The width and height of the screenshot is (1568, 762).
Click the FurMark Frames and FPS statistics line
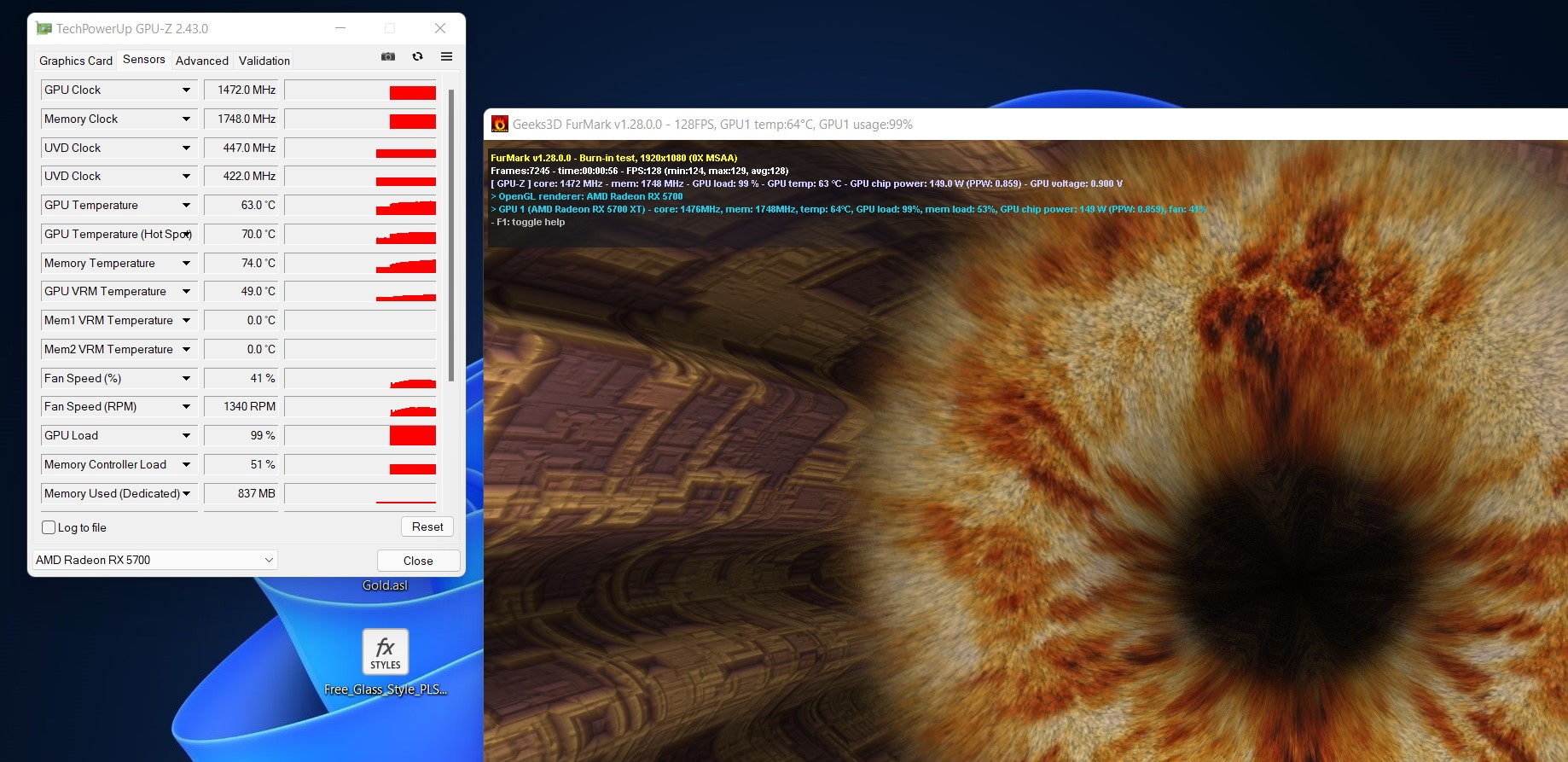click(640, 171)
